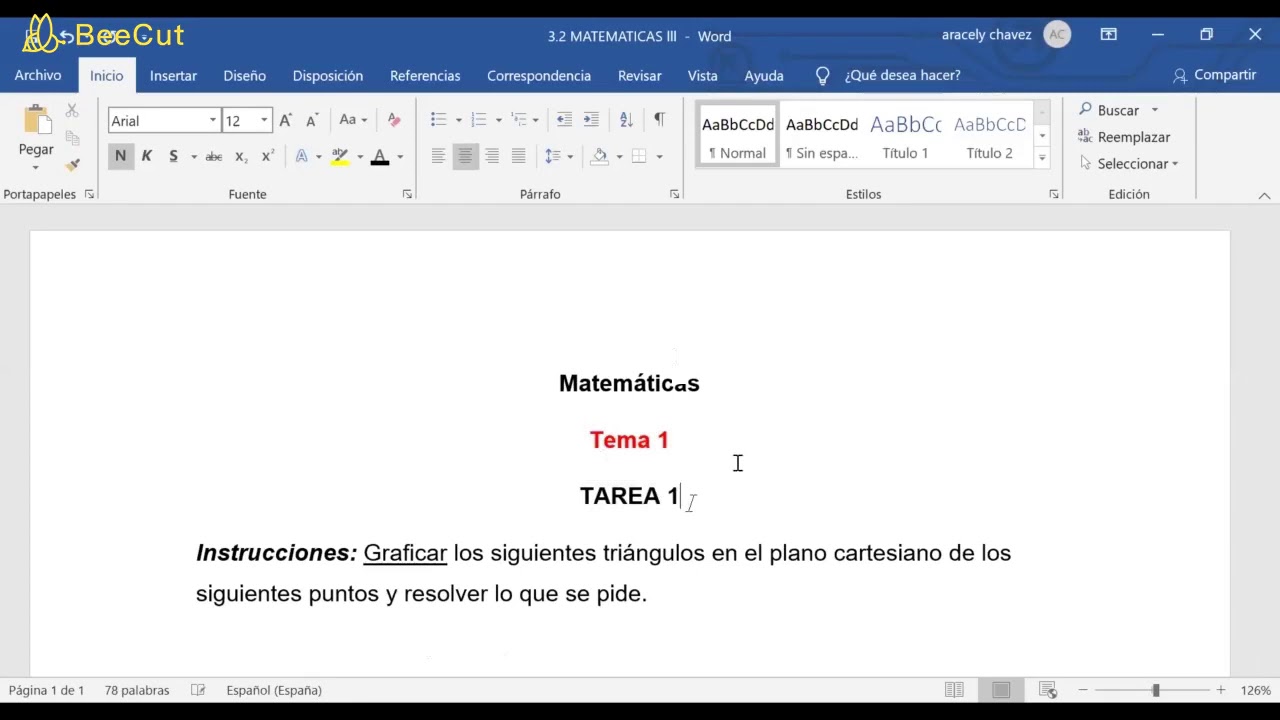Open the font size dropdown (12)
The image size is (1280, 720).
[x=264, y=120]
